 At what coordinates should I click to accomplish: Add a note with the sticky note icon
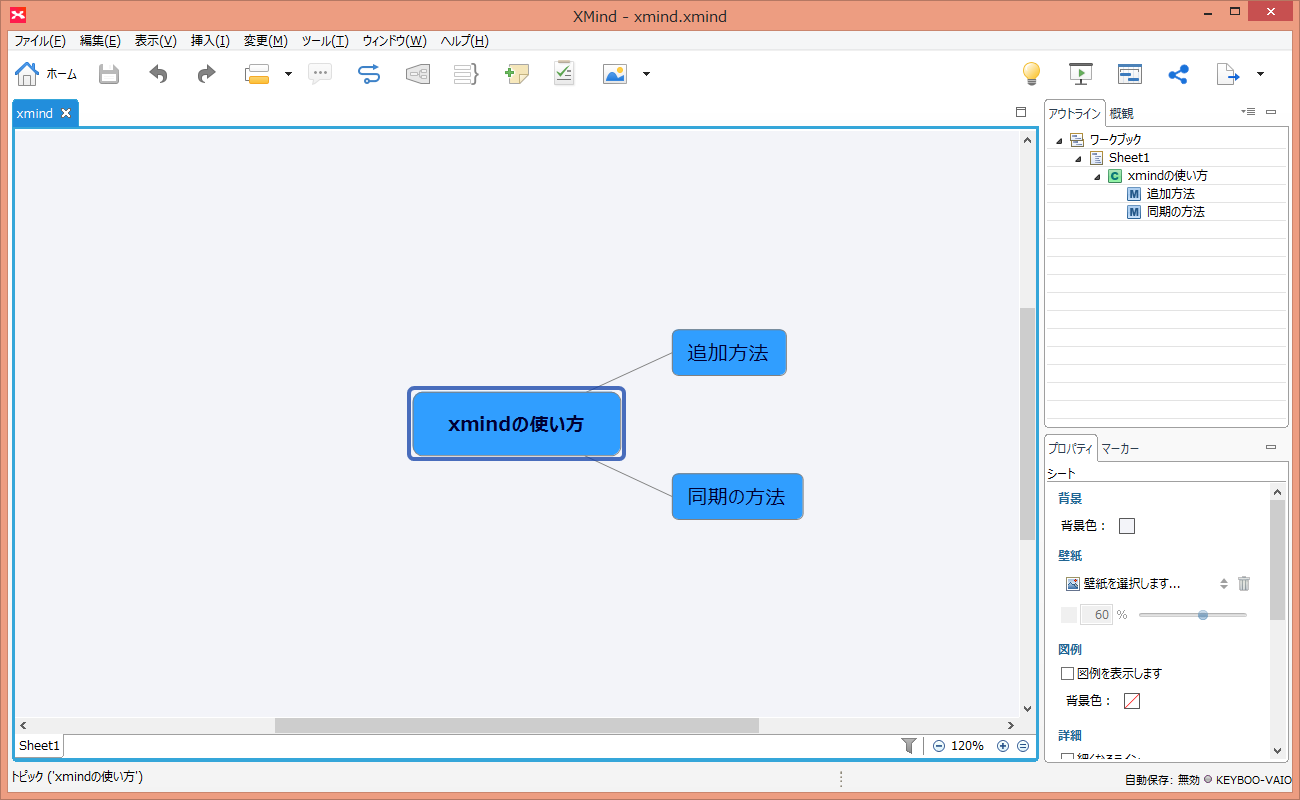pyautogui.click(x=516, y=74)
